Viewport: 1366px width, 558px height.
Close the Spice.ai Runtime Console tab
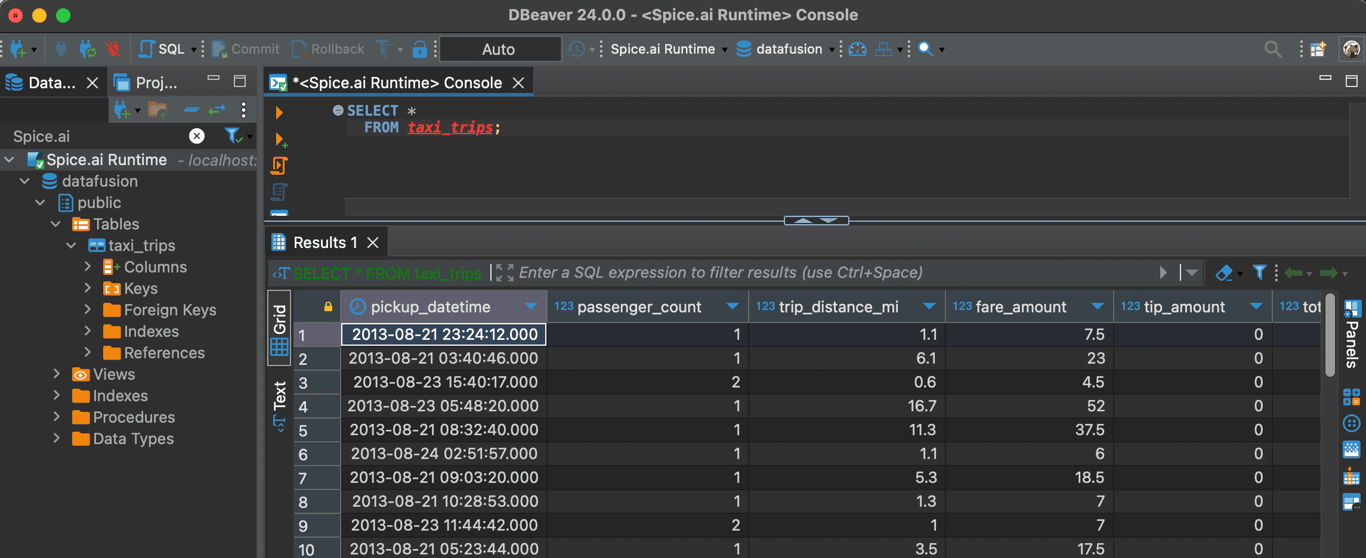coord(518,83)
